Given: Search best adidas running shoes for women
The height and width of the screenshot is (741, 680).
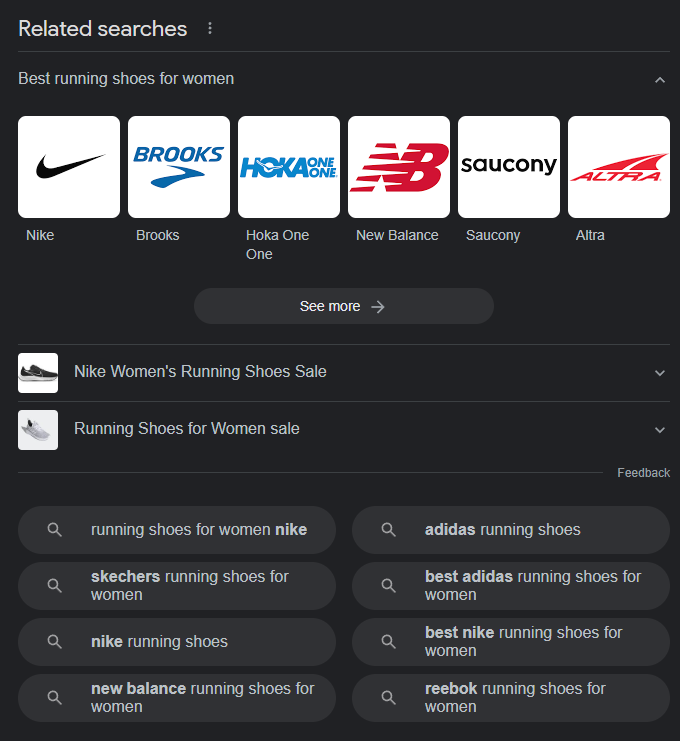Looking at the screenshot, I should 511,586.
